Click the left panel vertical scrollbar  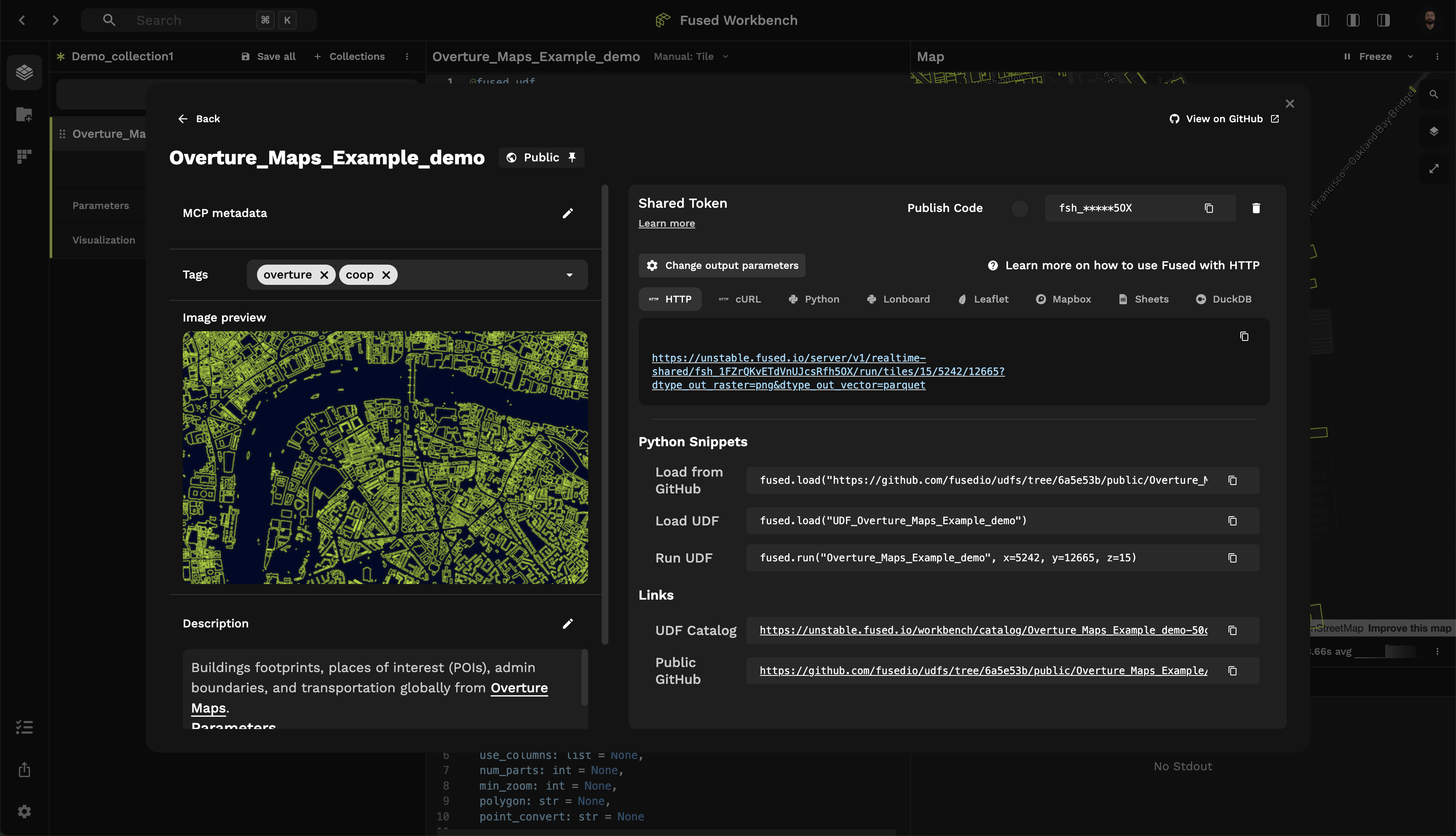[604, 415]
